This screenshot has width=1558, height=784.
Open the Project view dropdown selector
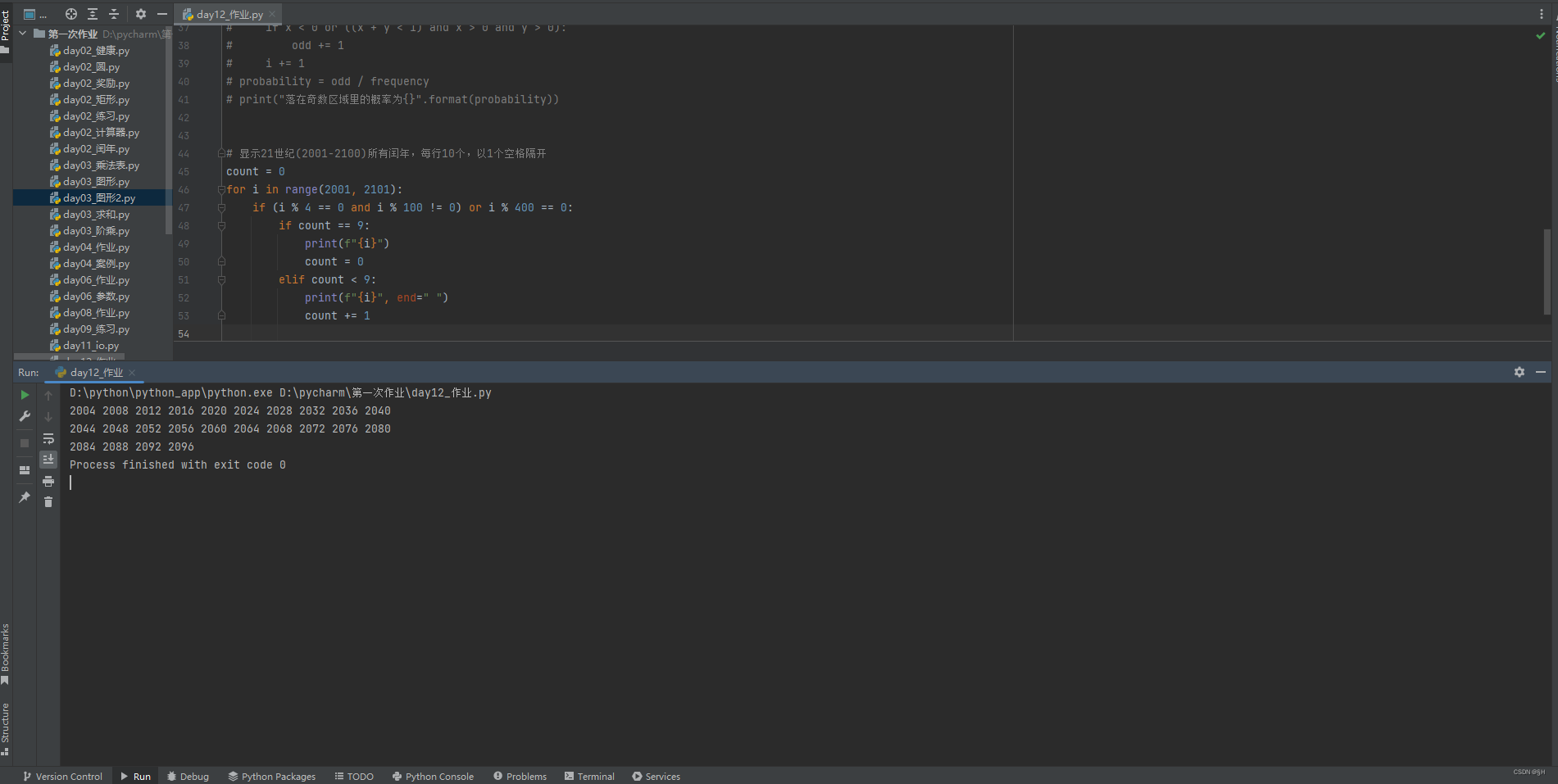coord(35,14)
